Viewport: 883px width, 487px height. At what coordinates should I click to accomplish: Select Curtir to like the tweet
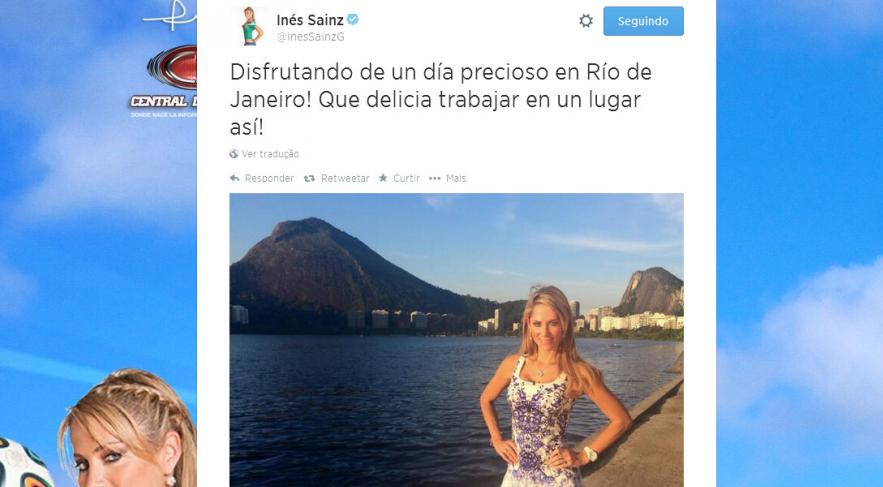pos(406,178)
